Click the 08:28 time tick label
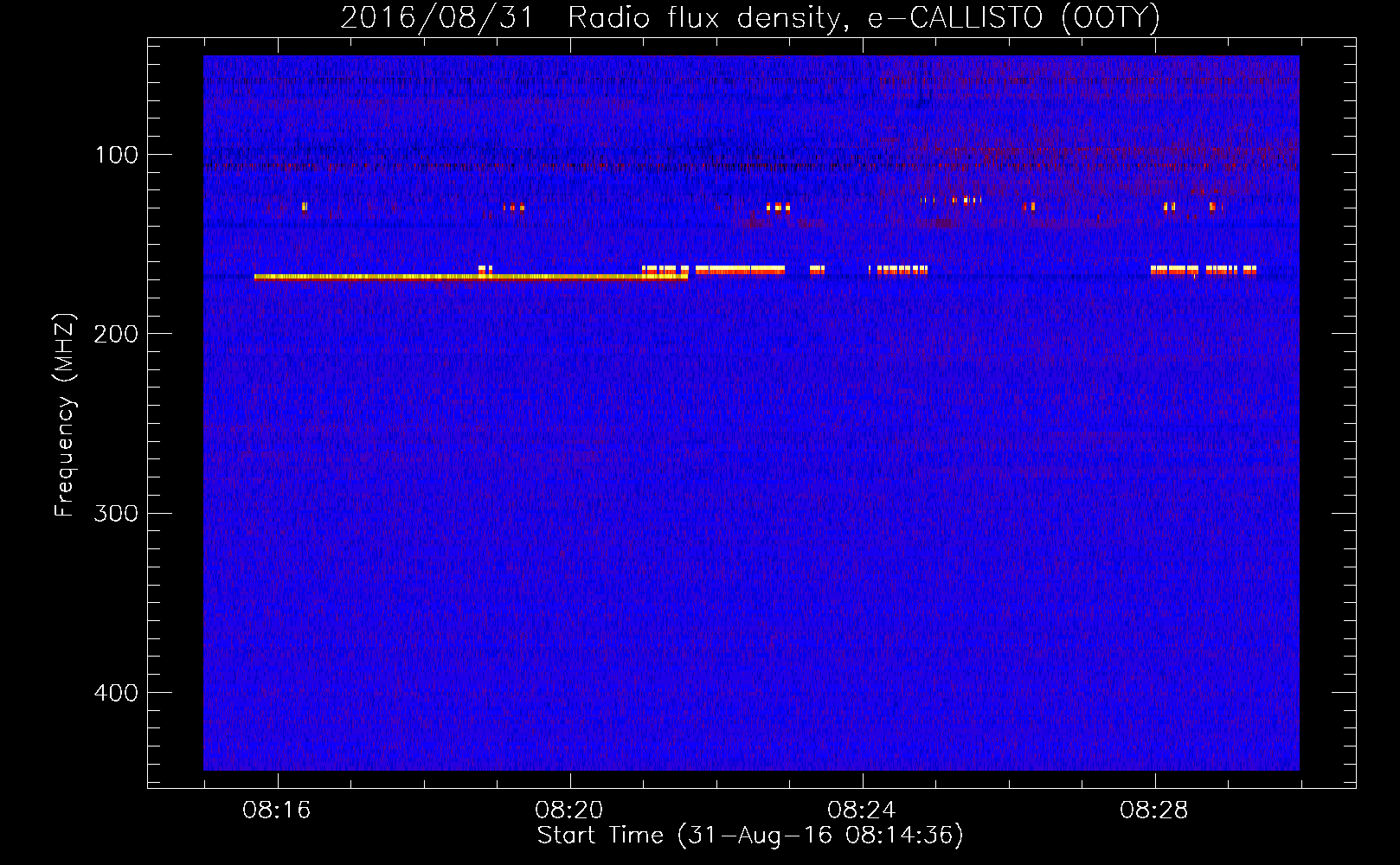The height and width of the screenshot is (865, 1400). tap(1154, 811)
